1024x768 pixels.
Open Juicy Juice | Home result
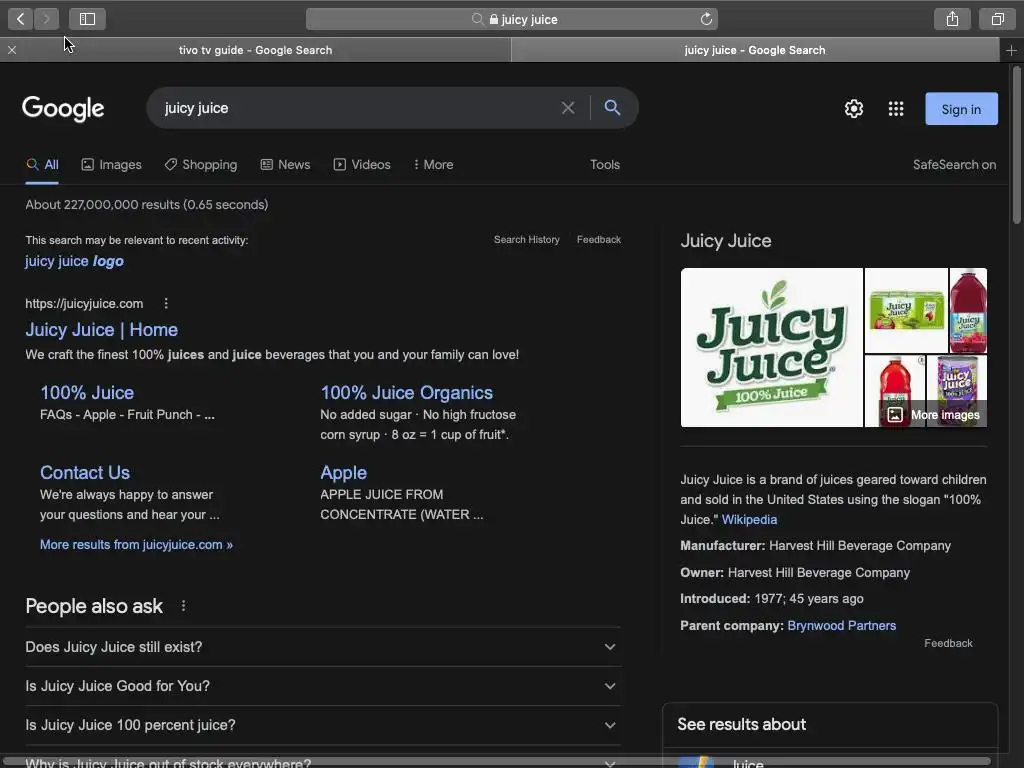[101, 330]
